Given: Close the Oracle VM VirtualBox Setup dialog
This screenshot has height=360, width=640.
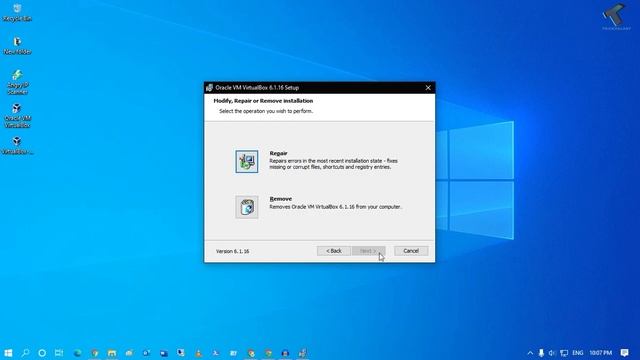Looking at the screenshot, I should tap(428, 88).
